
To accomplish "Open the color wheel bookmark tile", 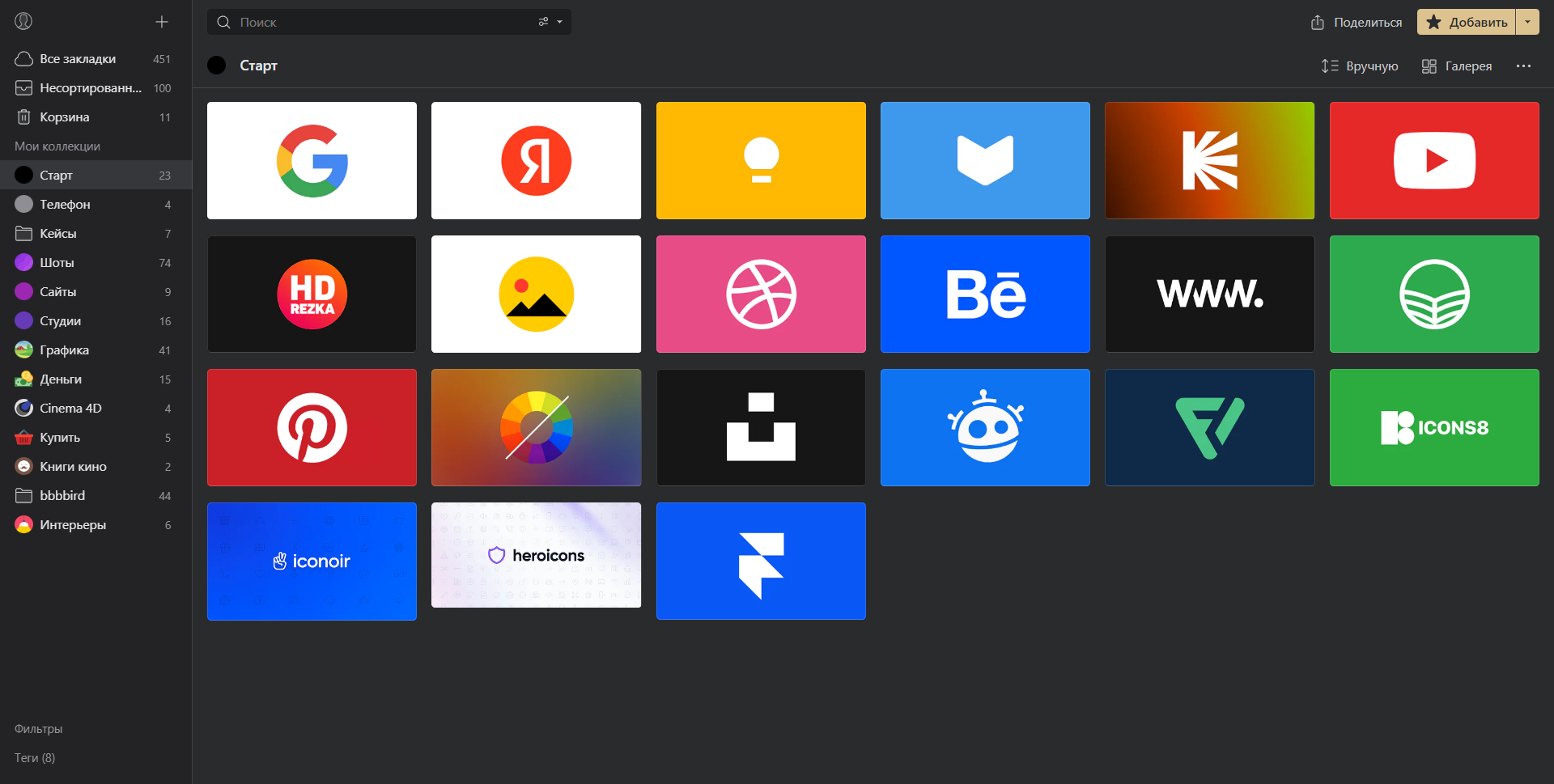I will click(536, 427).
